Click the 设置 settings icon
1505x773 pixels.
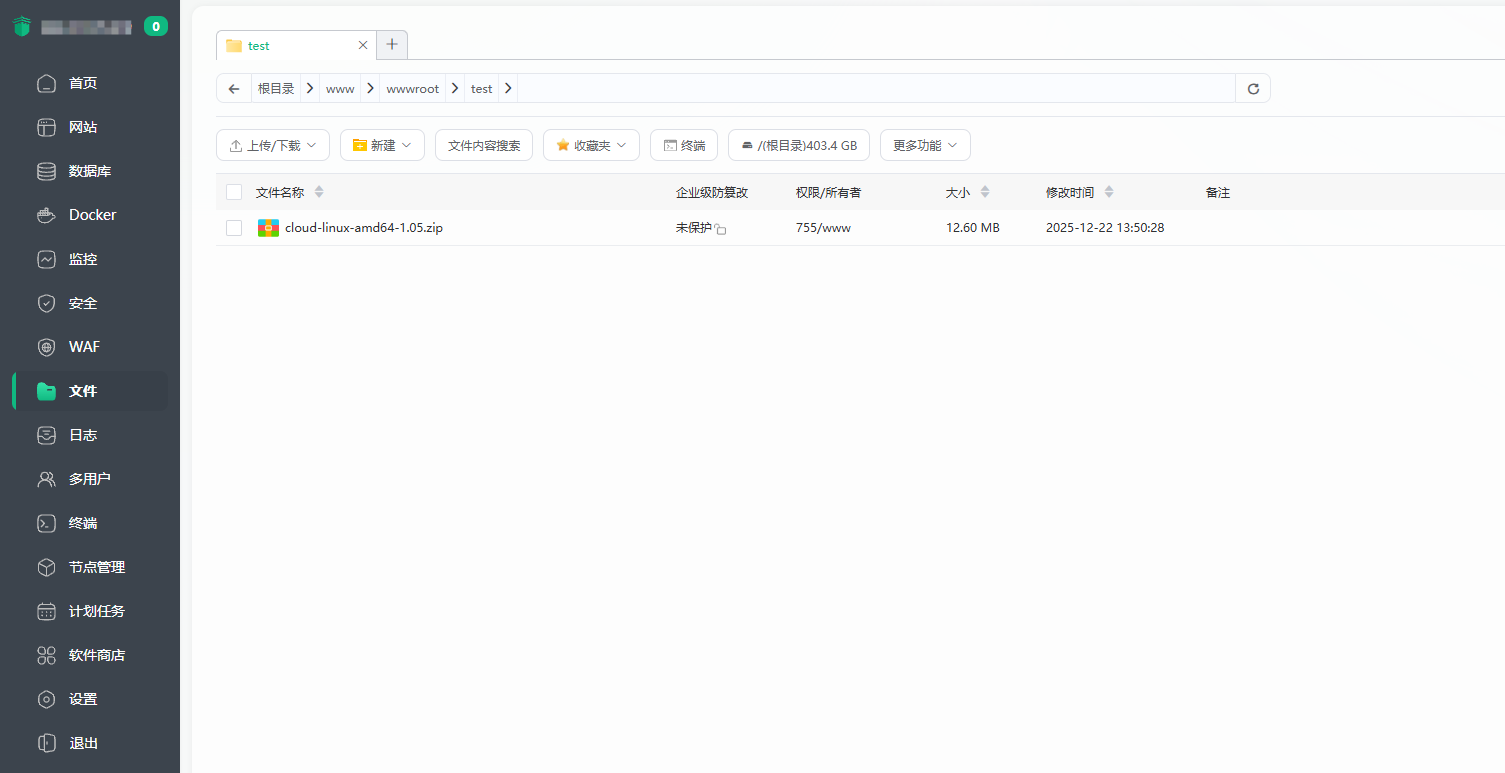click(46, 699)
